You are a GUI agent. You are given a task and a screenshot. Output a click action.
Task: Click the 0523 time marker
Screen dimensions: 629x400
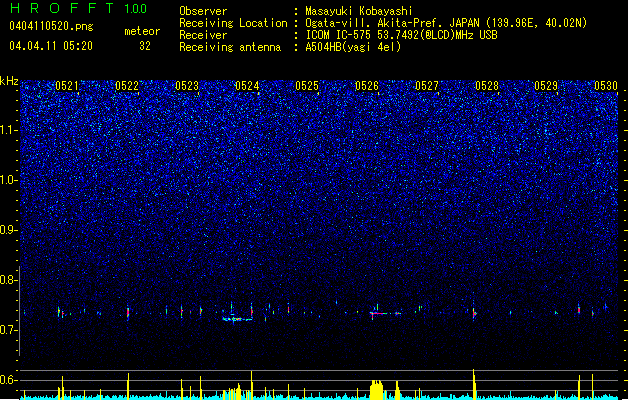coord(187,86)
